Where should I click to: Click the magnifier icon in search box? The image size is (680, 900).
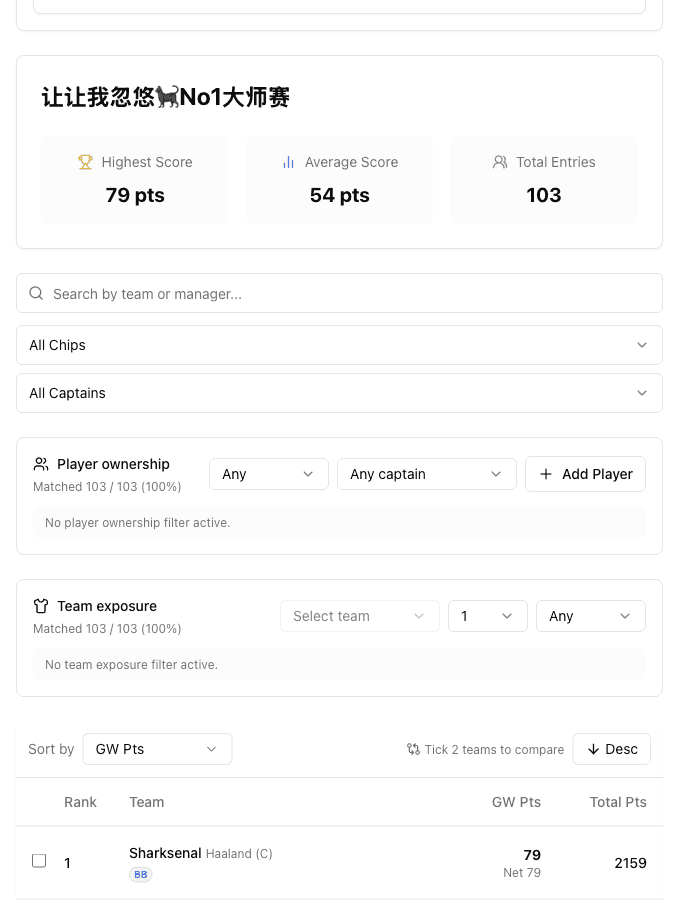click(x=36, y=293)
